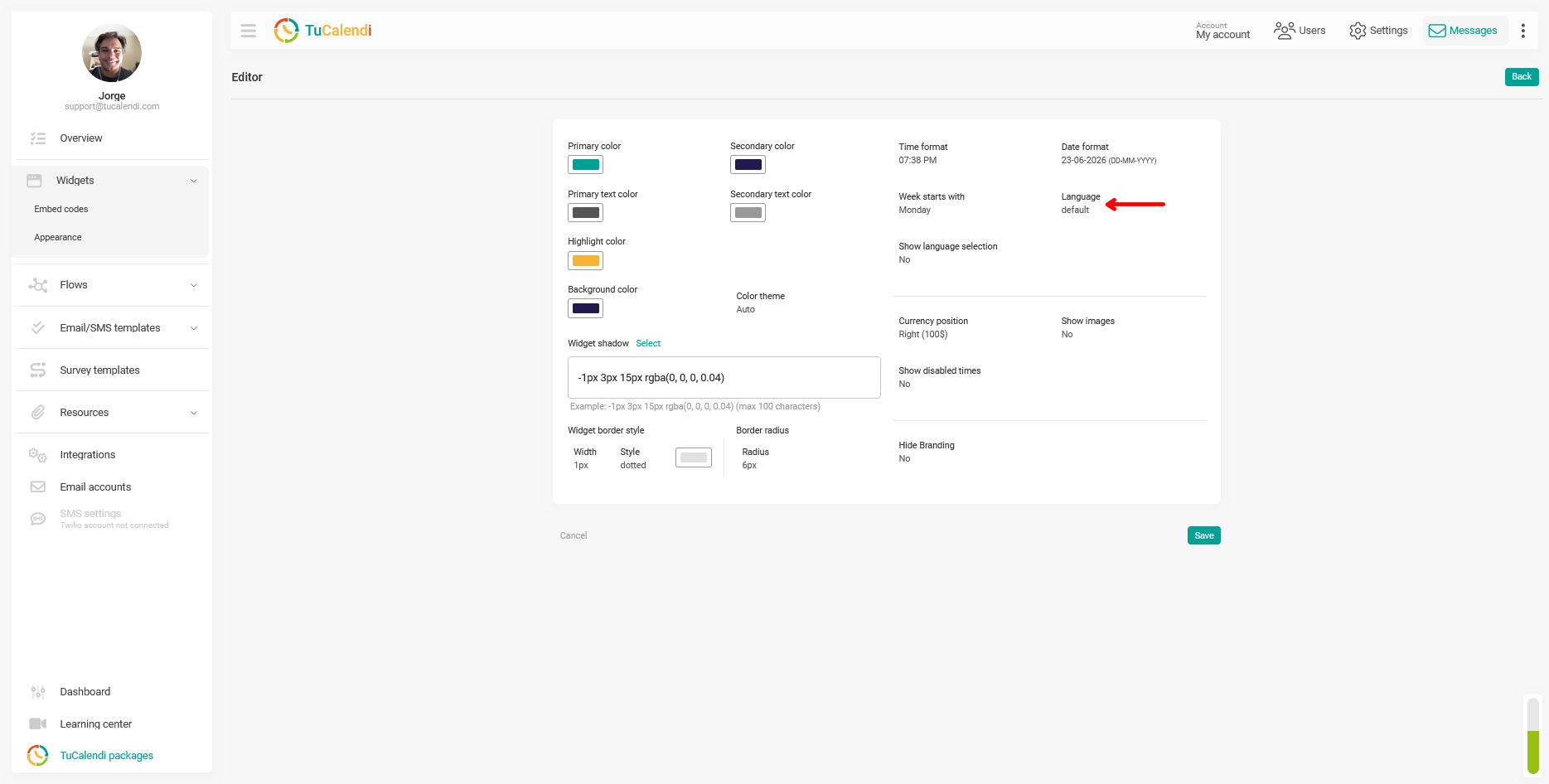Click the hamburger menu icon
Screen dimensions: 1549x784
248,31
